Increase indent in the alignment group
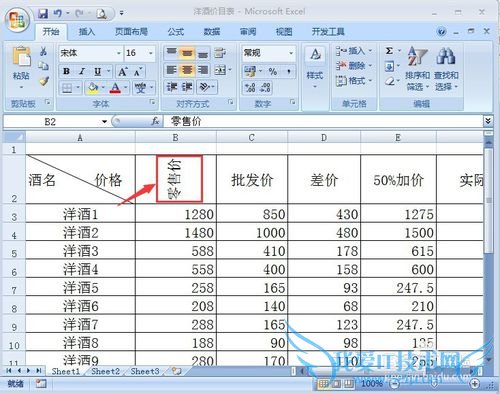The height and width of the screenshot is (394, 500). (x=187, y=87)
